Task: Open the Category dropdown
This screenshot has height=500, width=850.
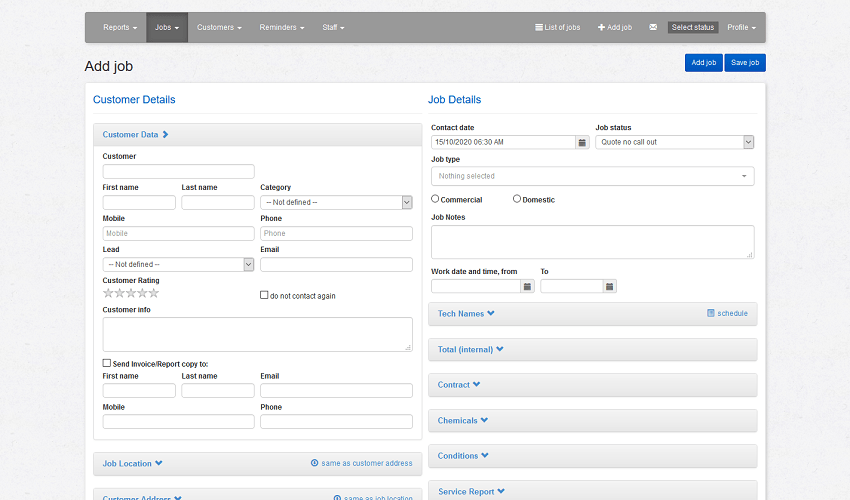Action: point(336,202)
